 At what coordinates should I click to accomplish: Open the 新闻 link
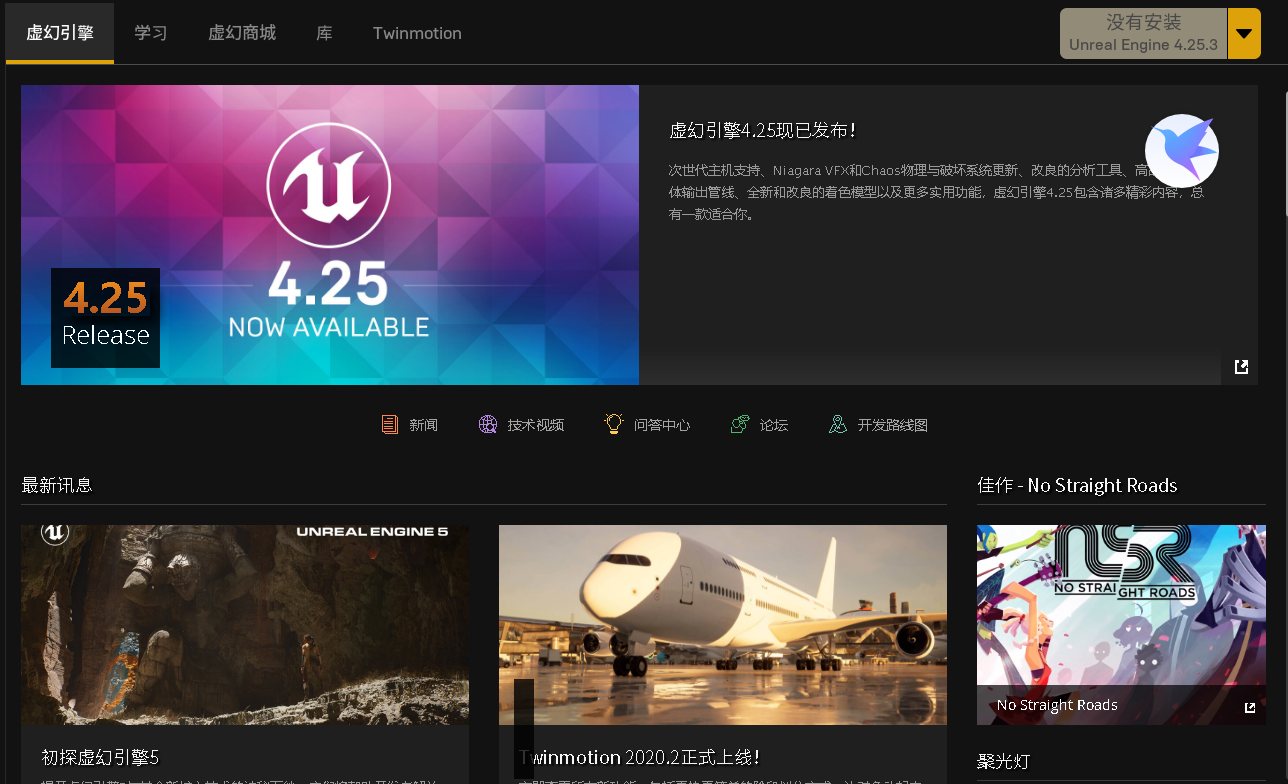[x=423, y=425]
